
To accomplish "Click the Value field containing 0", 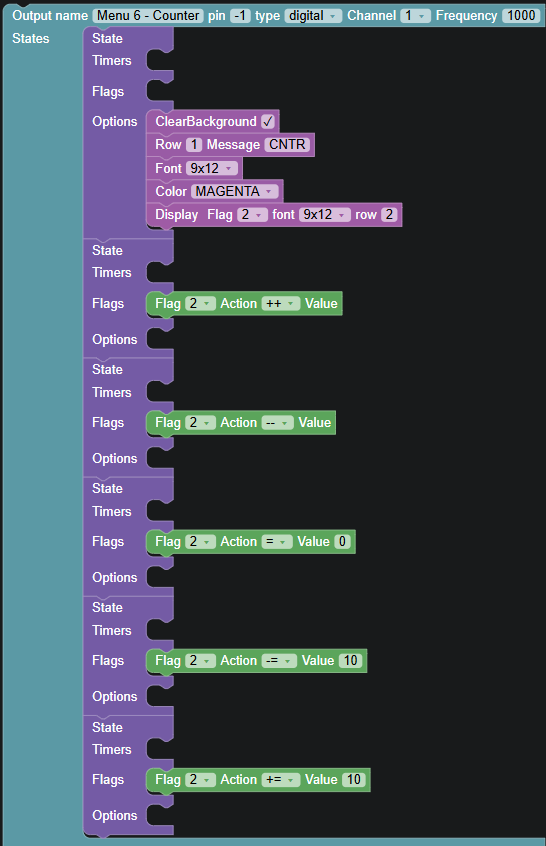I will point(342,542).
